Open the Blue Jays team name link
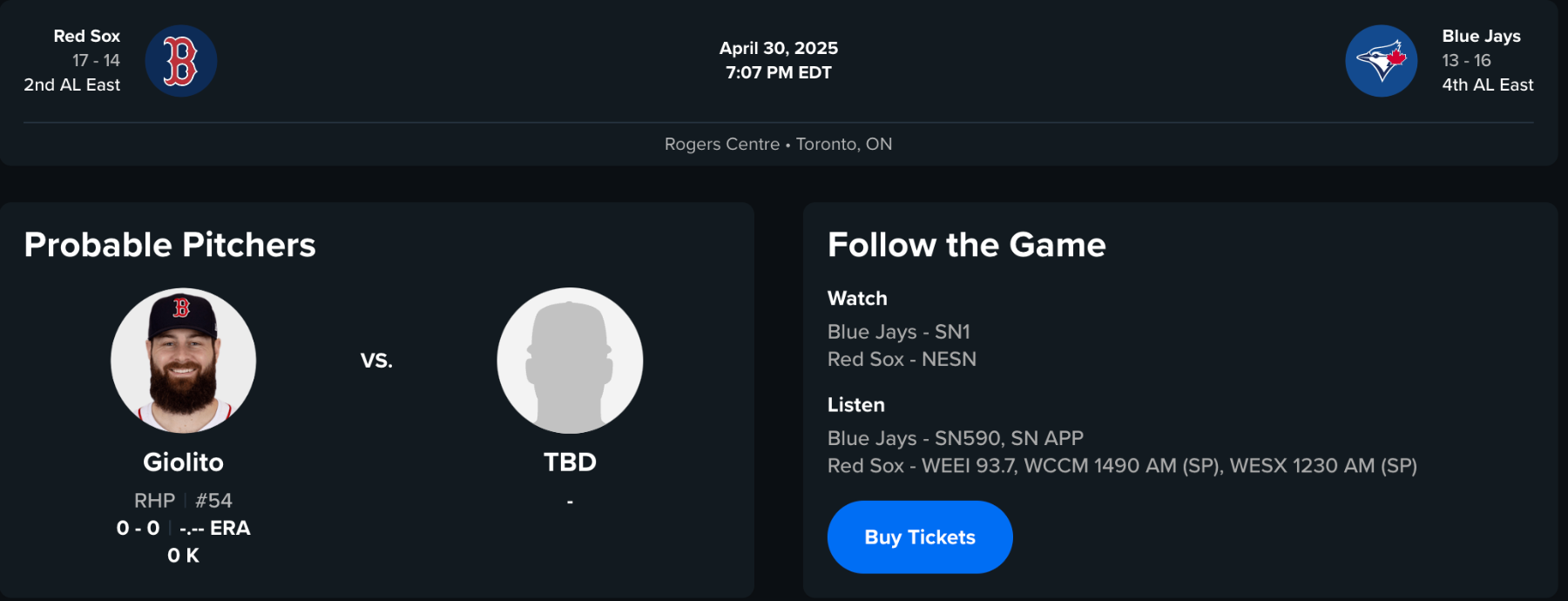The width and height of the screenshot is (1568, 601). pos(1481,36)
